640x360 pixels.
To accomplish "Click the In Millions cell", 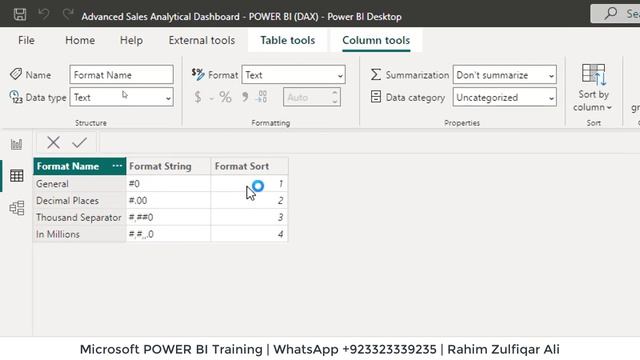I will [x=80, y=234].
